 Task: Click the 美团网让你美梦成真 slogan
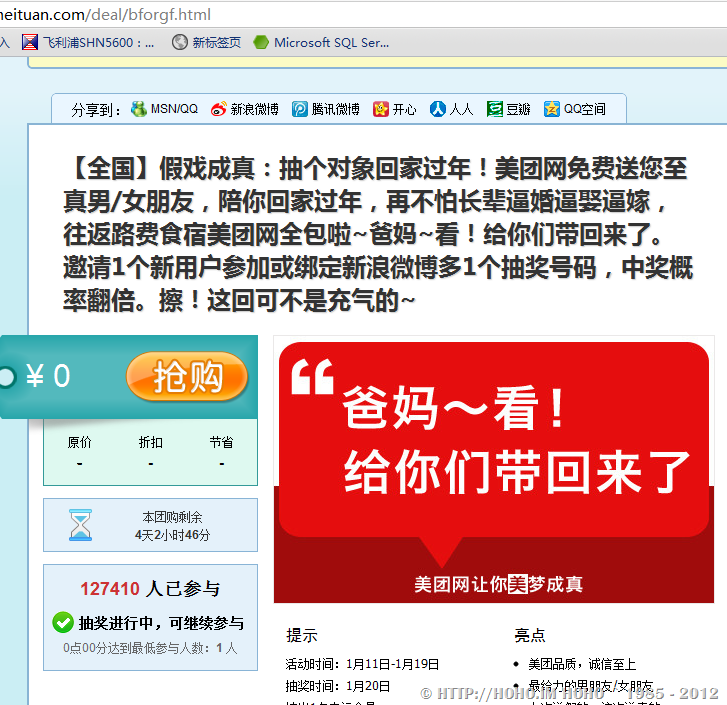(498, 584)
